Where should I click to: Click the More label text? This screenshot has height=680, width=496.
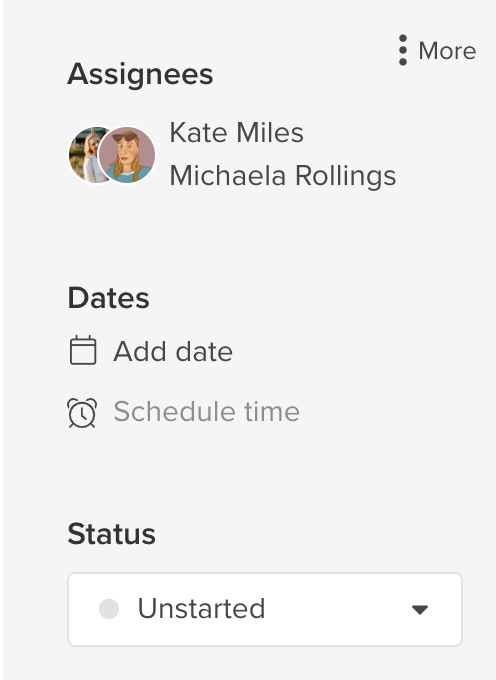pyautogui.click(x=447, y=51)
